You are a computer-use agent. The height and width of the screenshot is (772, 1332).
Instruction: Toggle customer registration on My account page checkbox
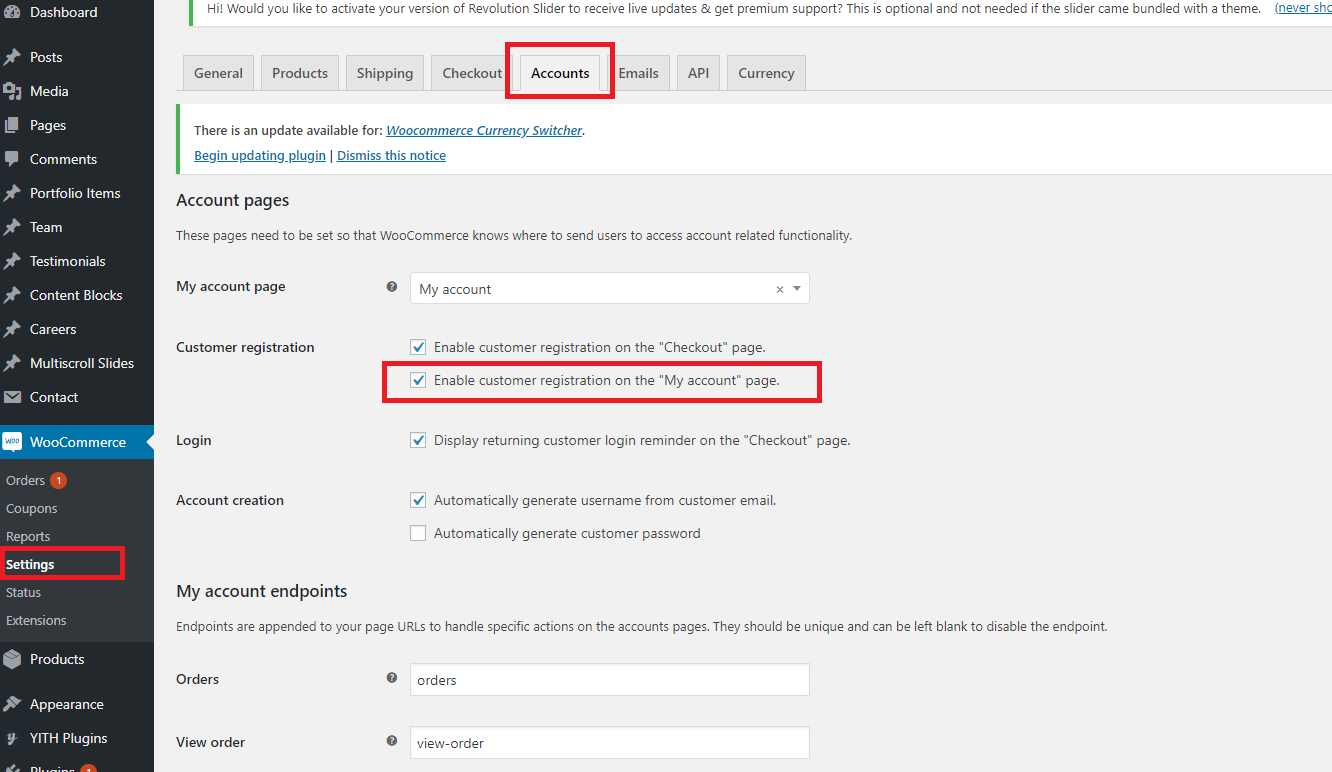[418, 380]
